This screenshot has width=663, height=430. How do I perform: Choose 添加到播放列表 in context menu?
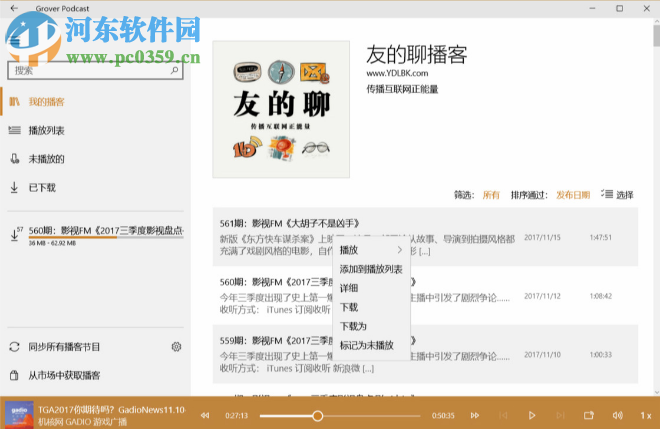[x=371, y=269]
